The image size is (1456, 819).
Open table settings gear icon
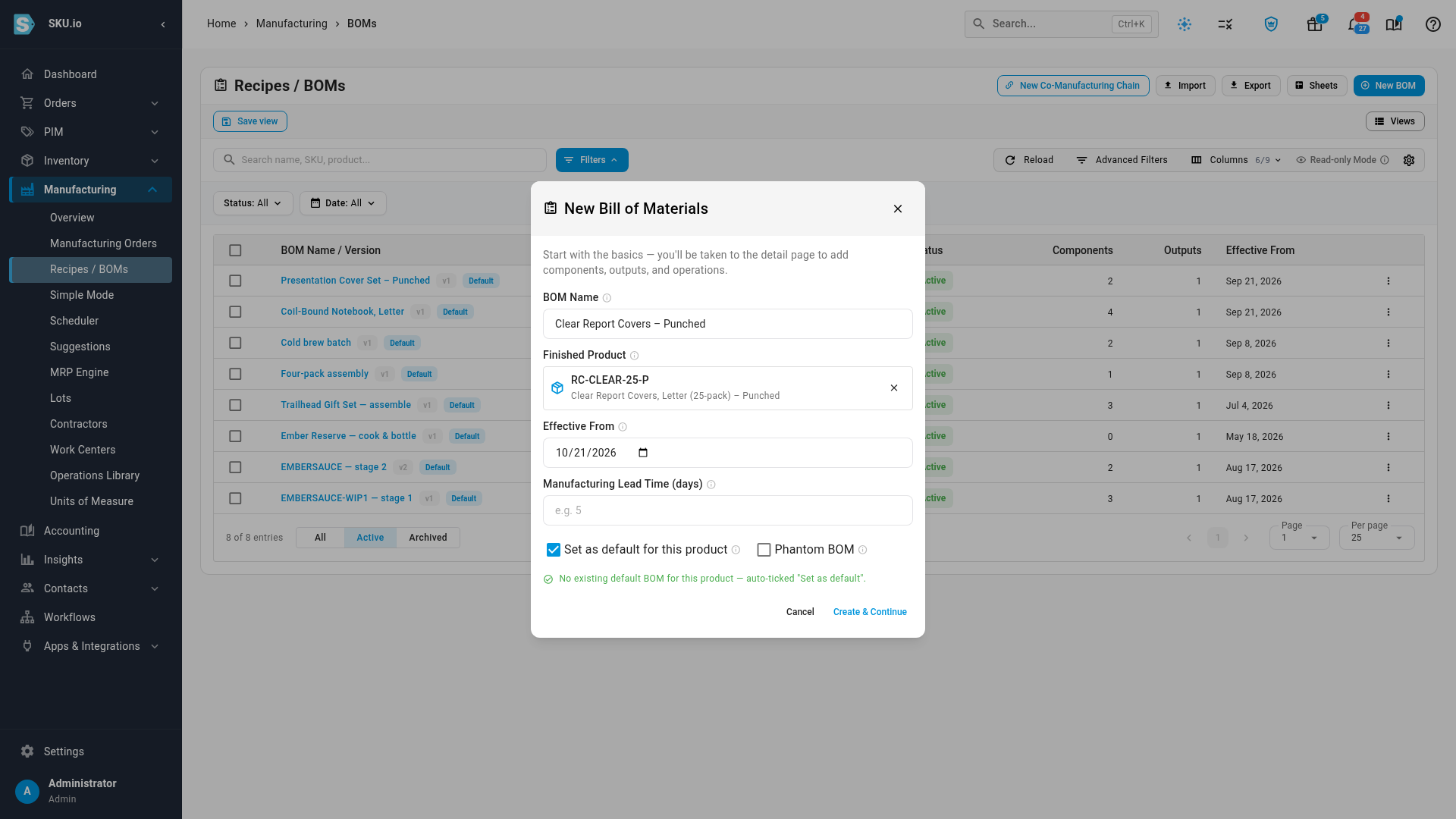[x=1408, y=160]
